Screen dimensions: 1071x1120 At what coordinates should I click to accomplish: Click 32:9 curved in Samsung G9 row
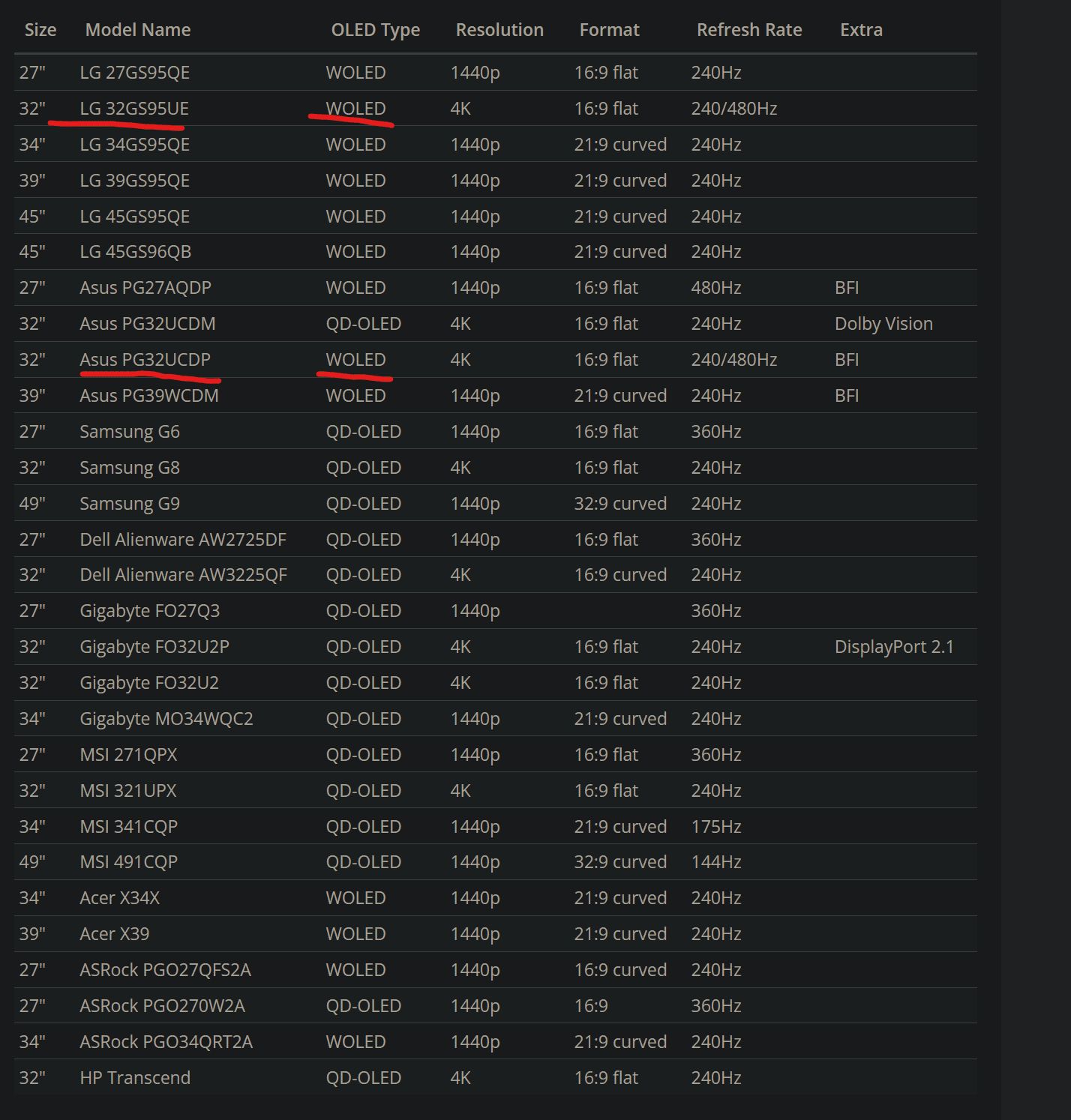tap(620, 504)
